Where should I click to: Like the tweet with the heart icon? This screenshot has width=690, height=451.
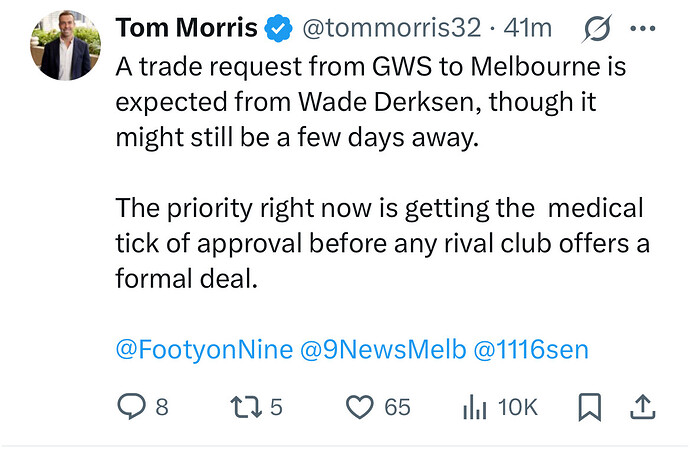pos(358,407)
